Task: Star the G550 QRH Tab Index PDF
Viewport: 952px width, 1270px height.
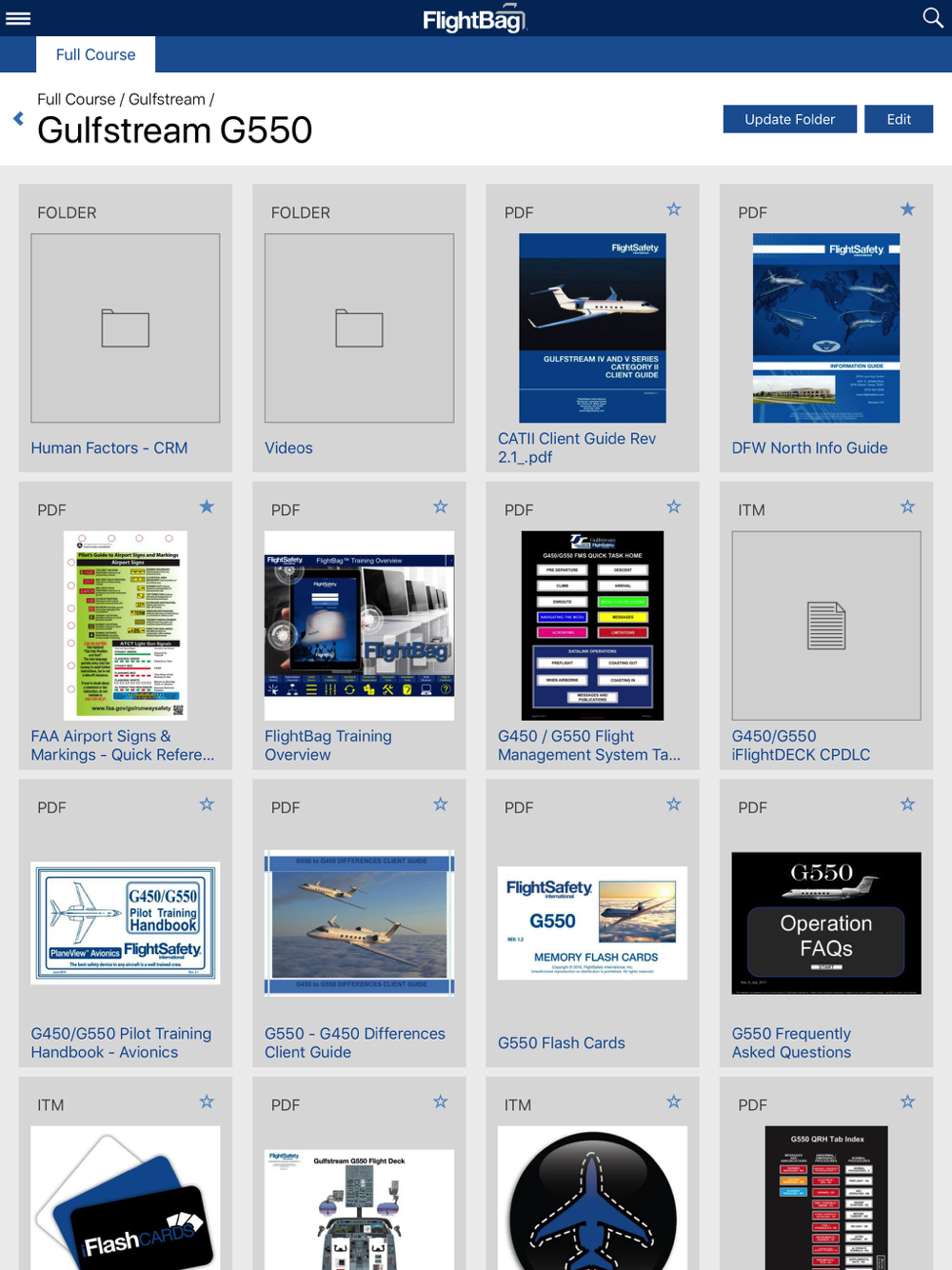Action: coord(907,1101)
